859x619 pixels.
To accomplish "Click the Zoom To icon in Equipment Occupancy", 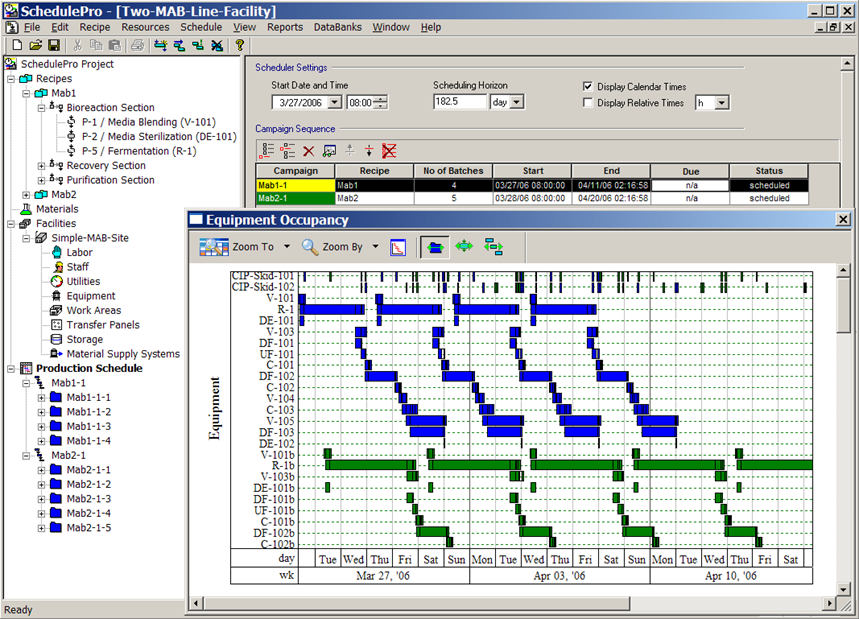I will tap(214, 247).
